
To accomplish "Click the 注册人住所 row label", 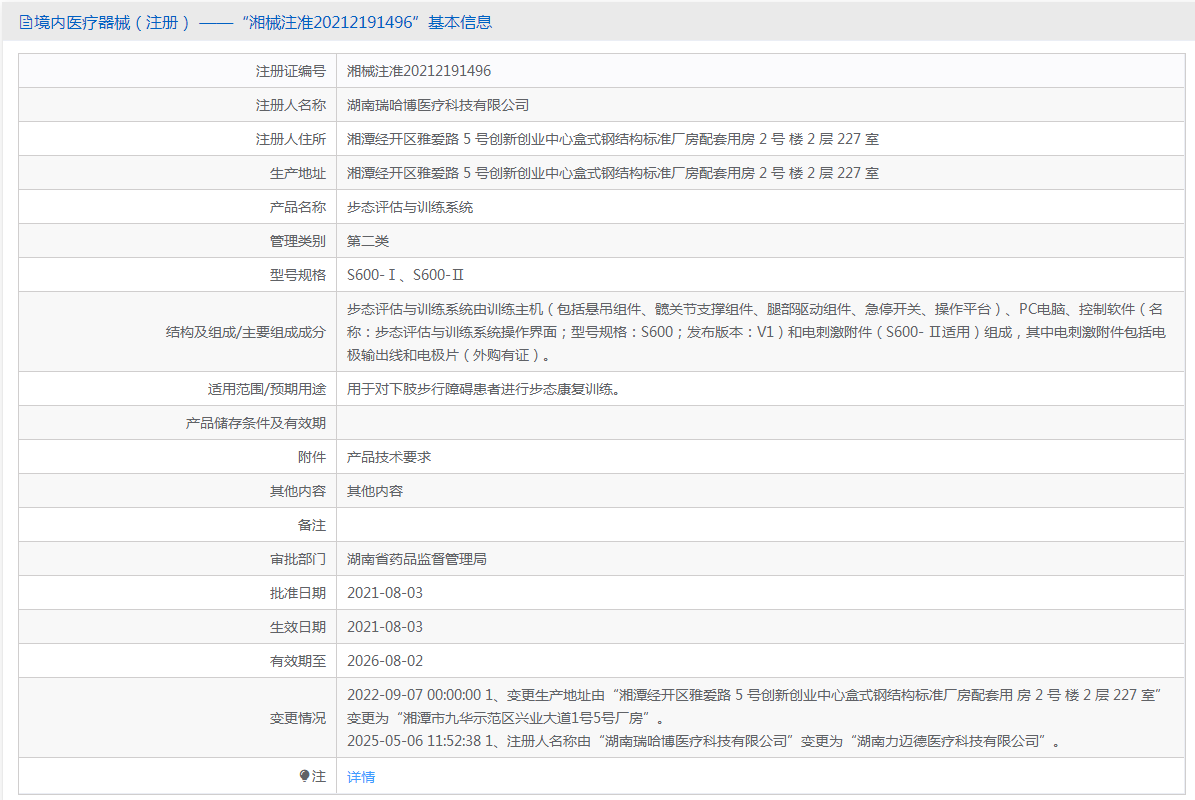I will click(x=291, y=139).
